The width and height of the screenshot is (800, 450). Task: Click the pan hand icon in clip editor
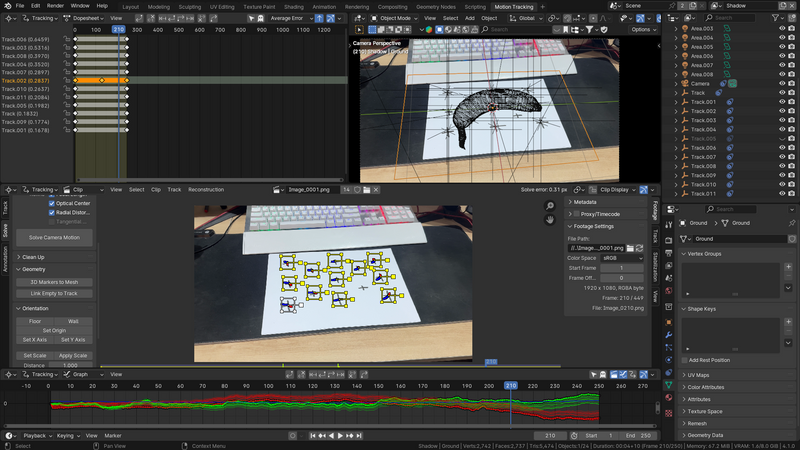[x=550, y=220]
